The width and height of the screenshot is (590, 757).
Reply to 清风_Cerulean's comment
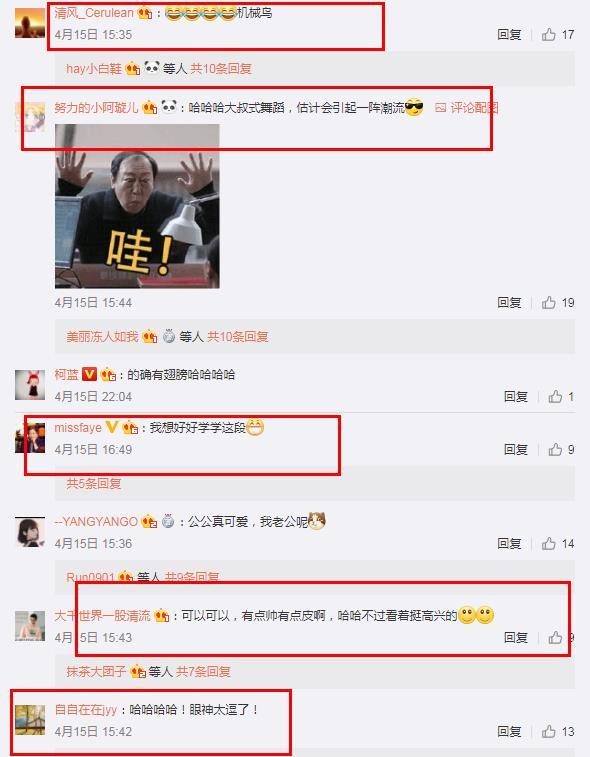tap(509, 34)
